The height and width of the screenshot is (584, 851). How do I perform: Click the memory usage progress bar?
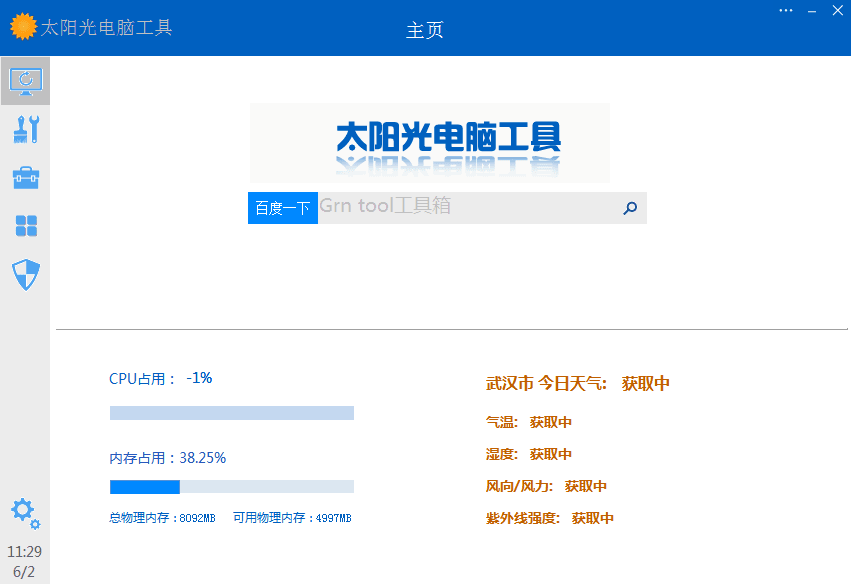[231, 487]
